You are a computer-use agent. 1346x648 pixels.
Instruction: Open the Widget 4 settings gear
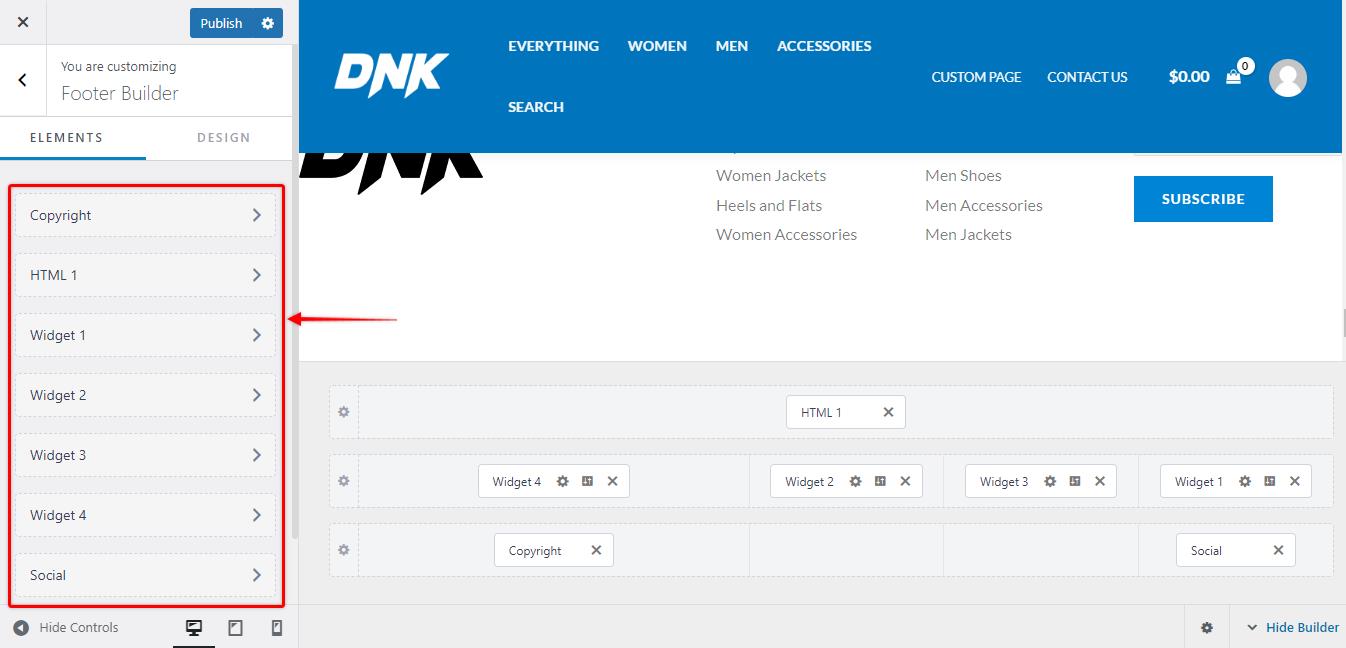(x=563, y=481)
